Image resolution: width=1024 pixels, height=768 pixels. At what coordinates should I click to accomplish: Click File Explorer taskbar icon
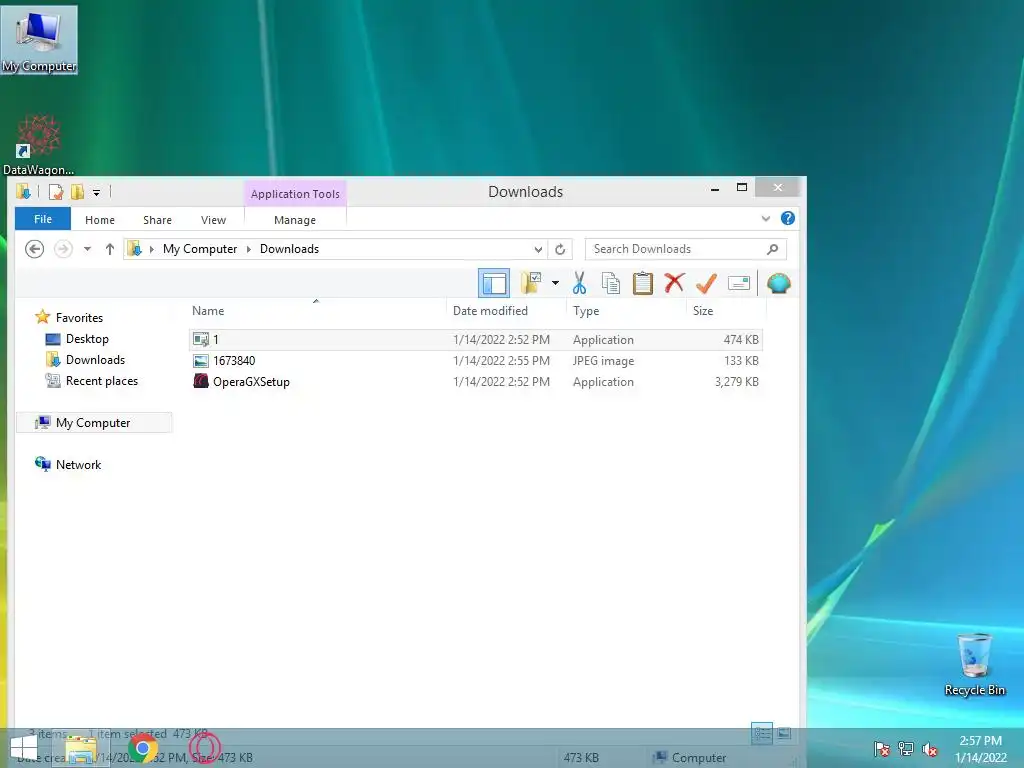[x=81, y=748]
